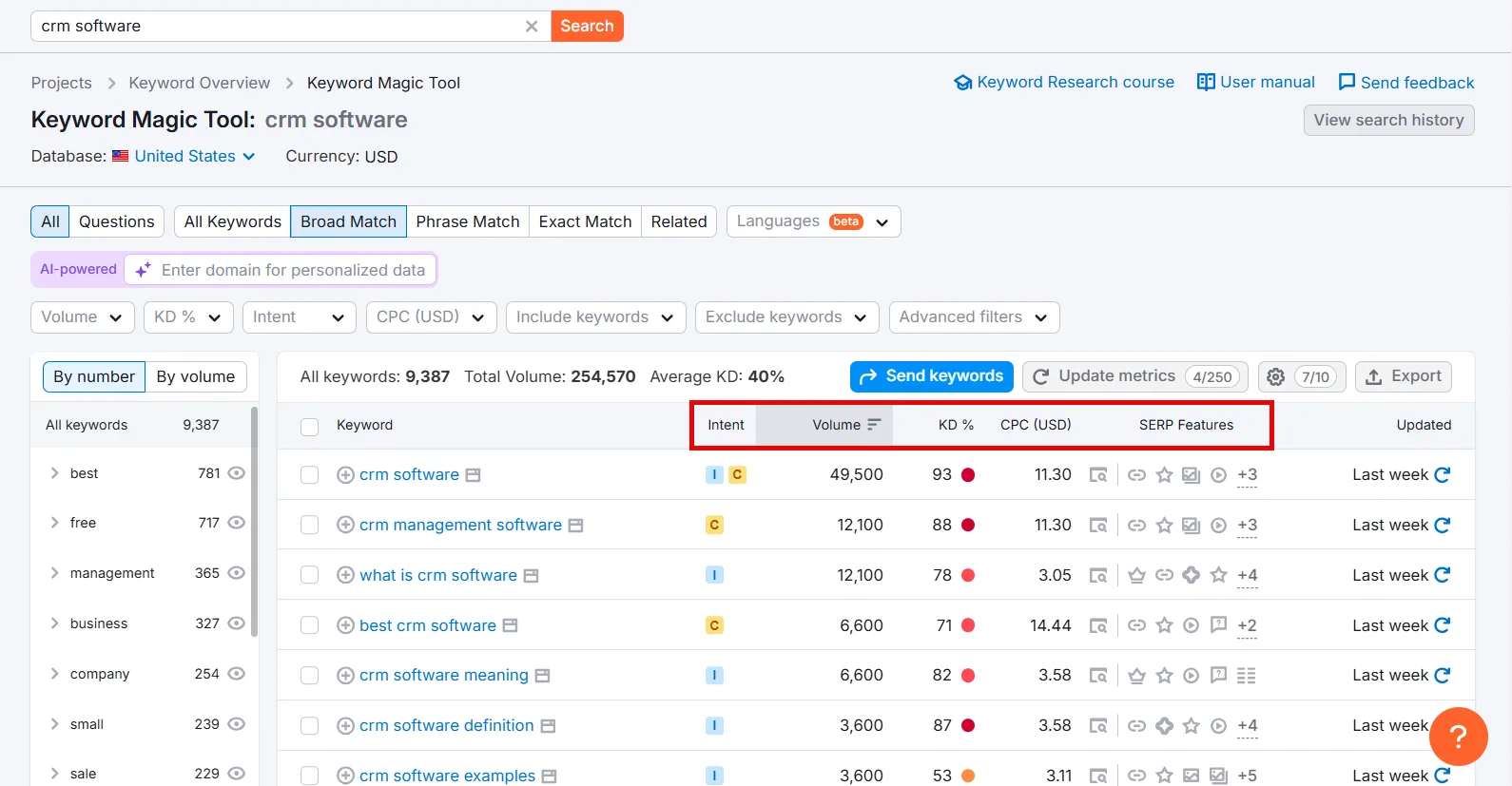Check the crm software definition checkbox
1512x786 pixels.
coord(309,726)
